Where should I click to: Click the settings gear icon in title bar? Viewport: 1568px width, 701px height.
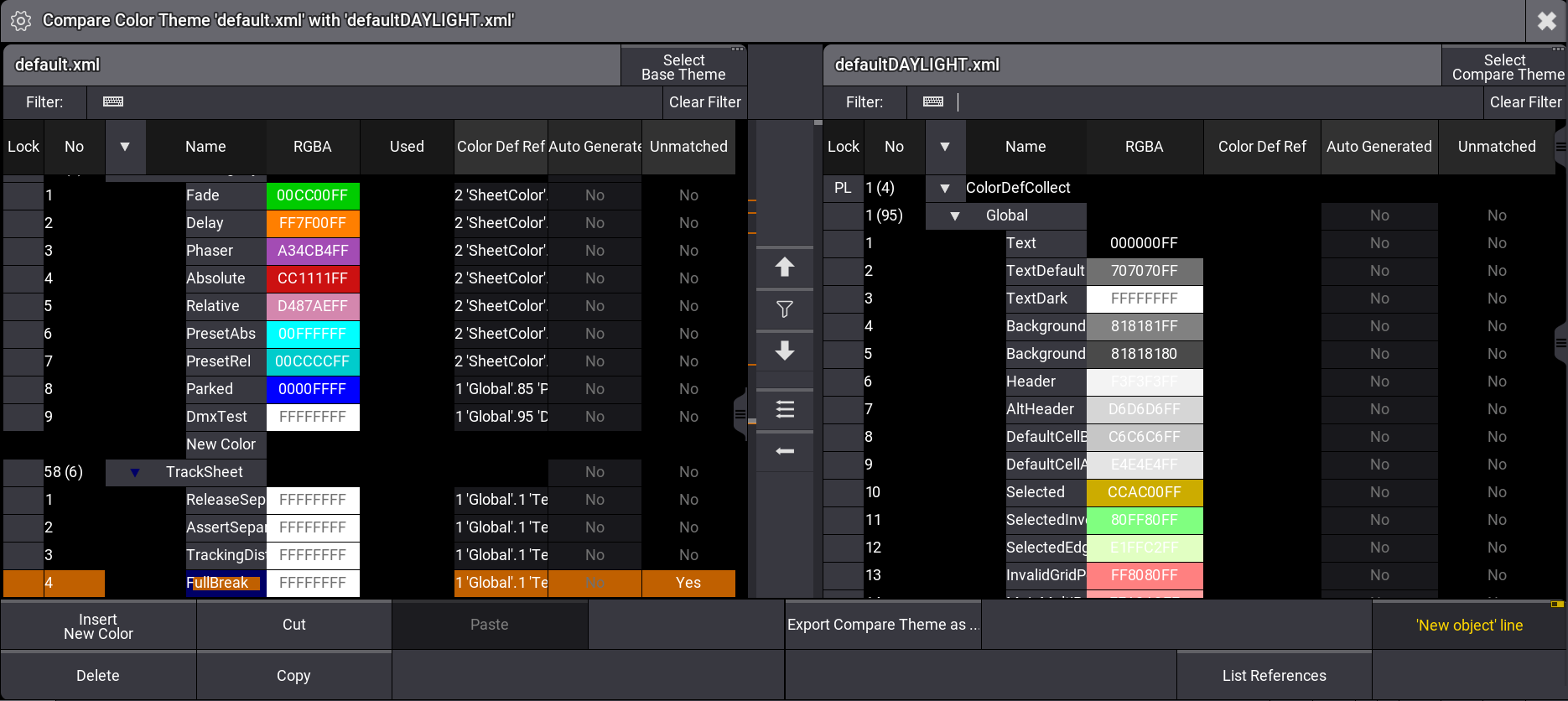tap(21, 21)
